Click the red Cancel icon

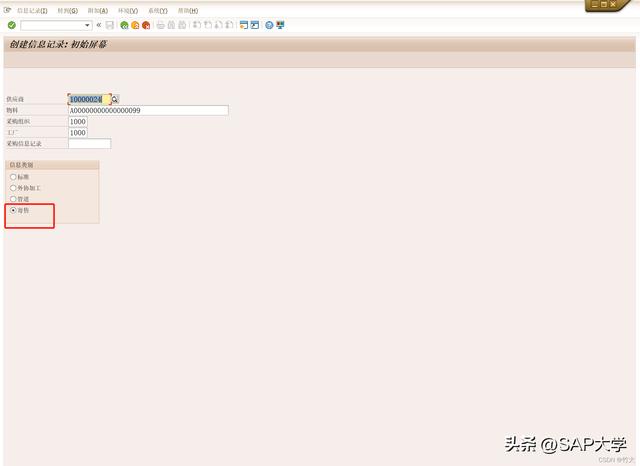click(146, 25)
